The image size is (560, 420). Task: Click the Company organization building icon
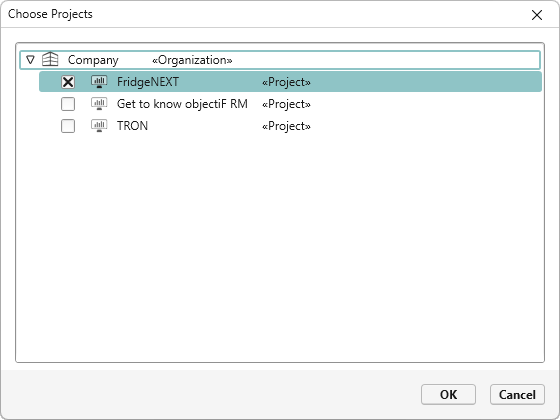(50, 59)
